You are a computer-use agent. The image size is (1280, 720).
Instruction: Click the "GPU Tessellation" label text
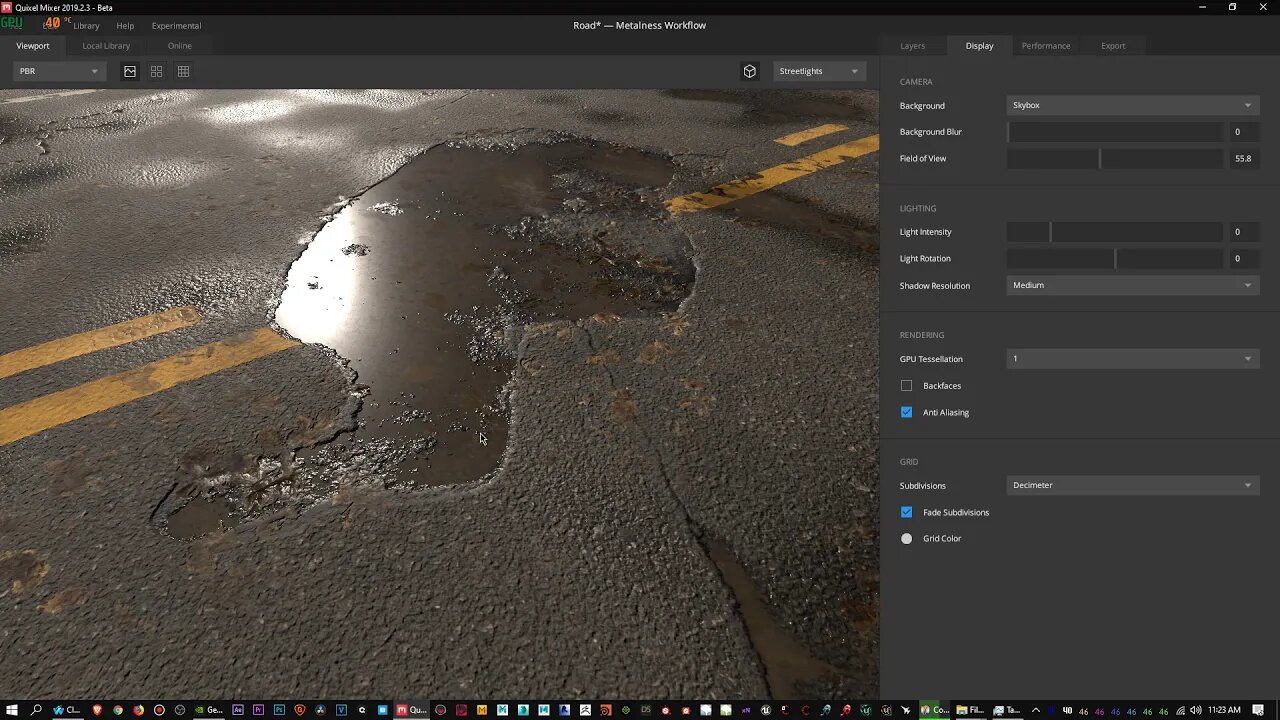931,358
